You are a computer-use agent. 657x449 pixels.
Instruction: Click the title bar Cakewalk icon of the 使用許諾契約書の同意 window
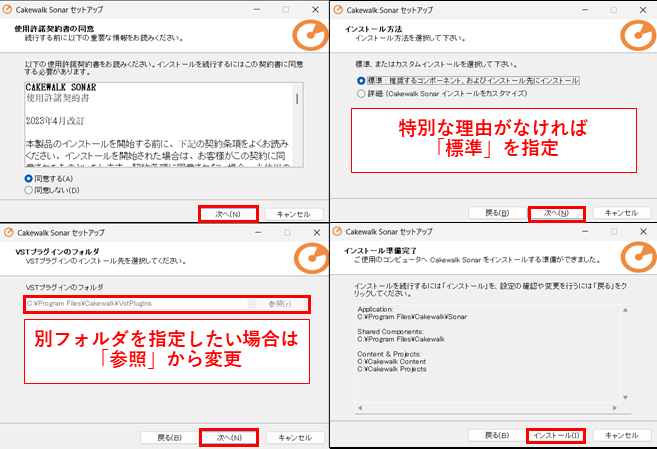point(8,9)
